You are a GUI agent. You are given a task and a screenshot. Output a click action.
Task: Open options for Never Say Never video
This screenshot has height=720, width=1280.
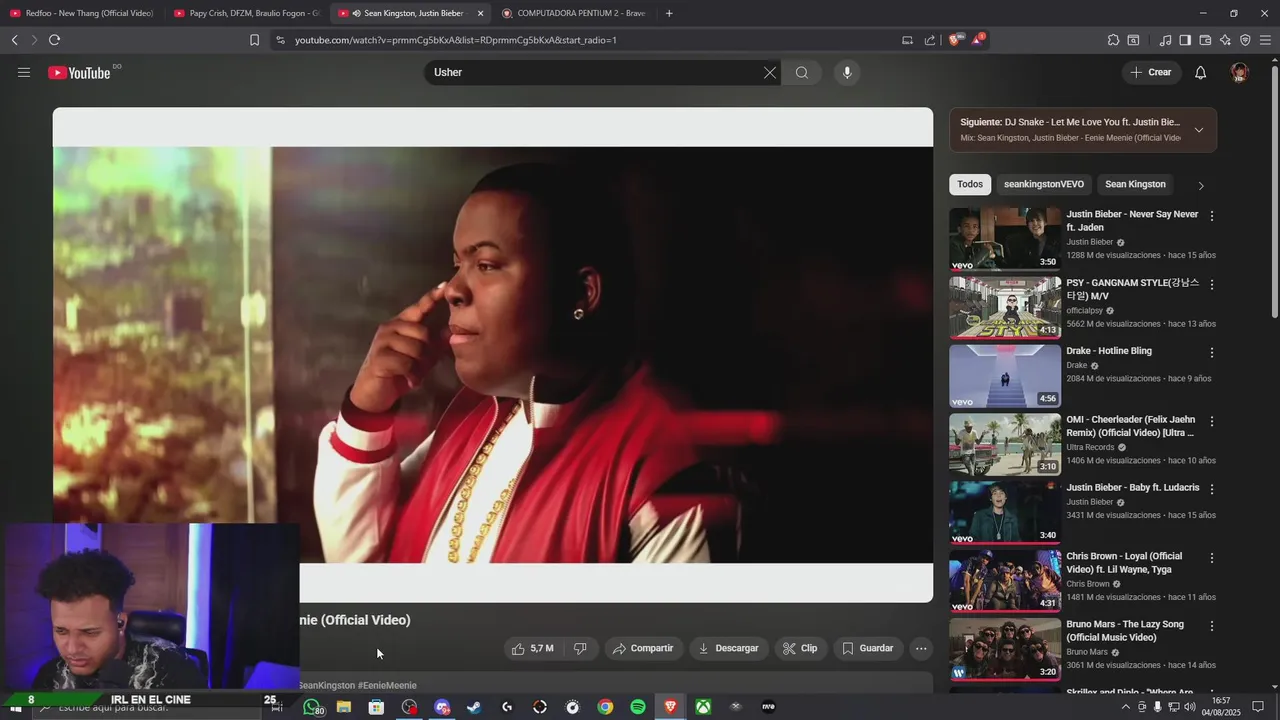(x=1212, y=216)
